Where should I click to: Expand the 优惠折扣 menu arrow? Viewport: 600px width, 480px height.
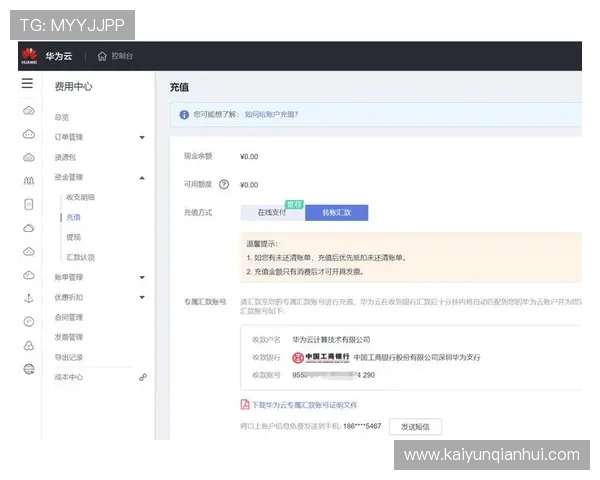[x=142, y=297]
